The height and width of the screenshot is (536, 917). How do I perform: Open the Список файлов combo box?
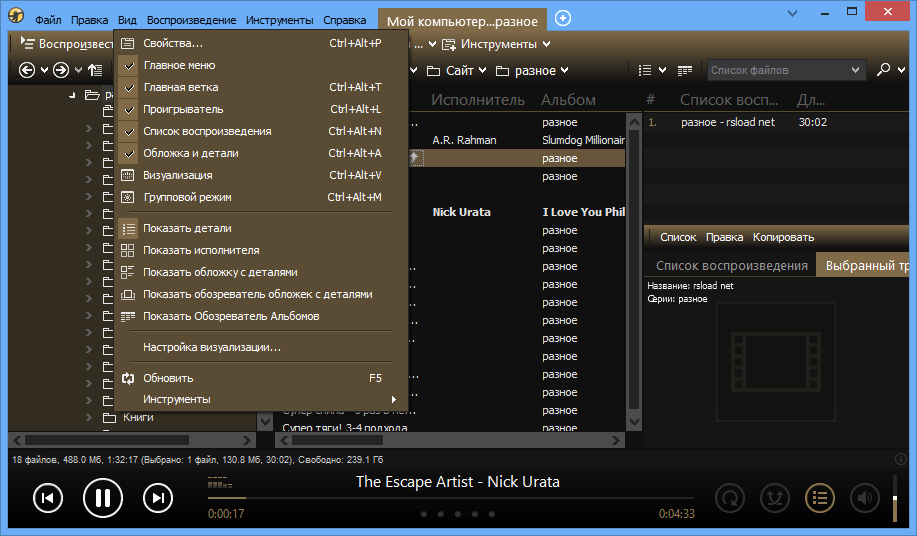(786, 70)
